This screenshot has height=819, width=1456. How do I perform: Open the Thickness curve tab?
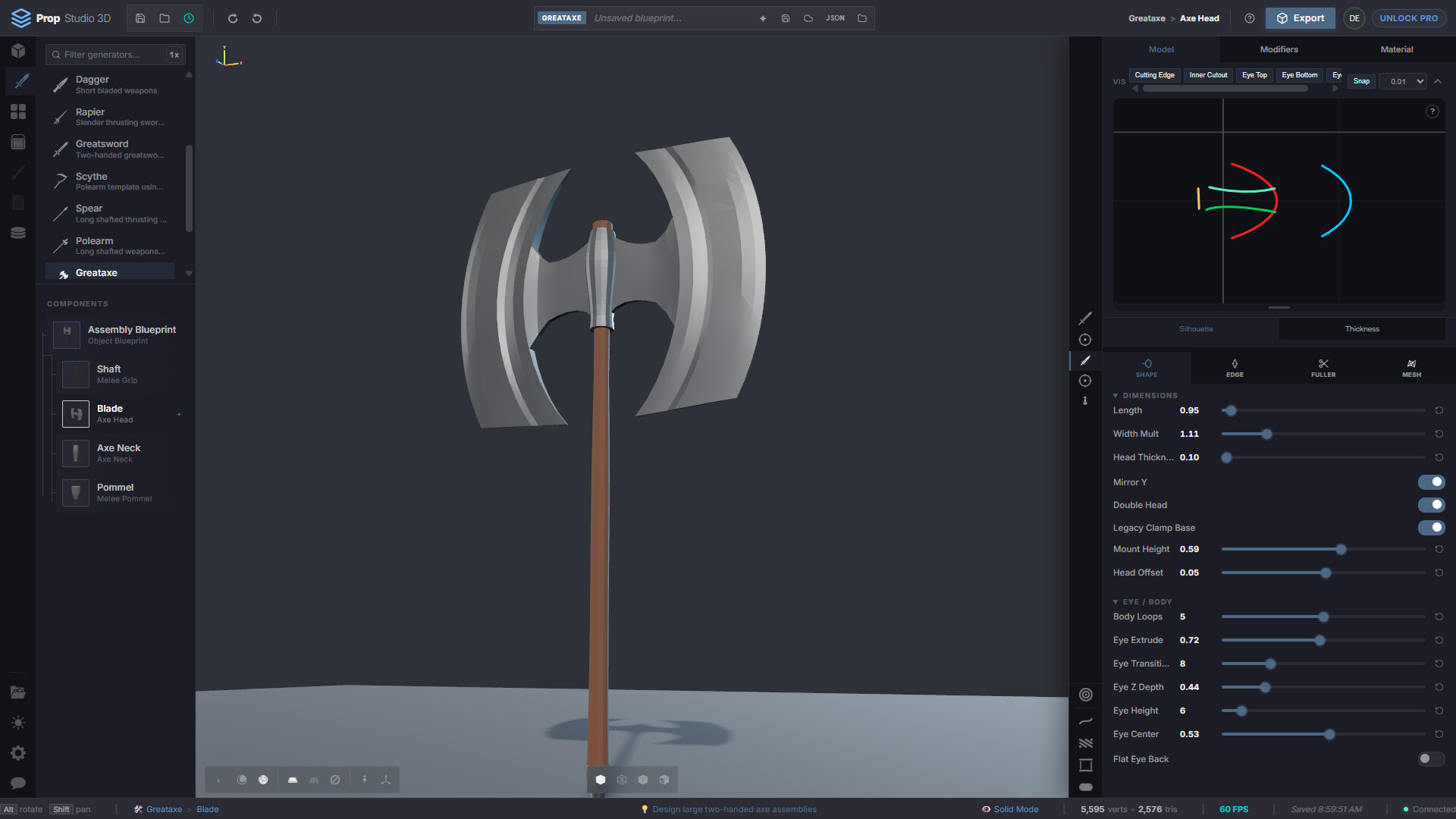(1362, 329)
